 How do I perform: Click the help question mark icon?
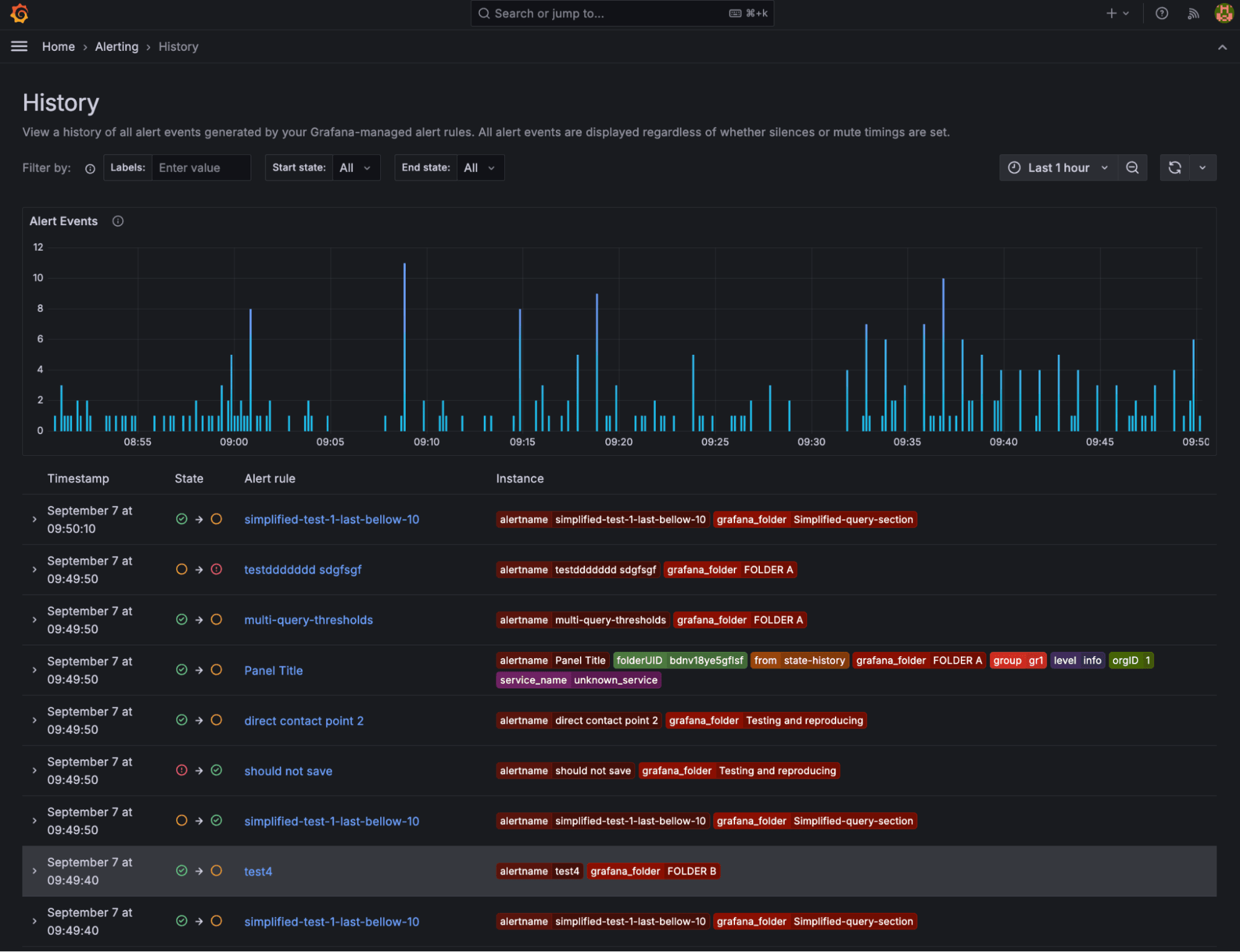[x=1162, y=13]
